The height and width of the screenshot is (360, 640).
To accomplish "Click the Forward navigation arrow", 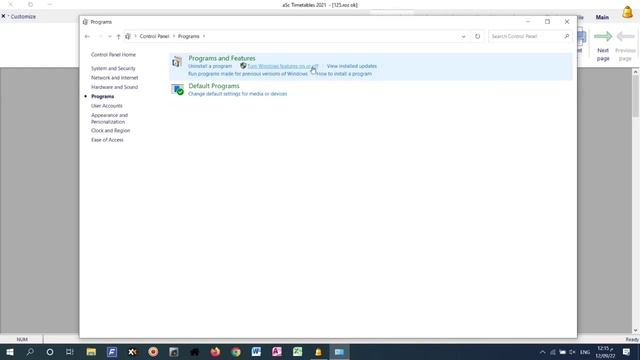I will (100, 36).
